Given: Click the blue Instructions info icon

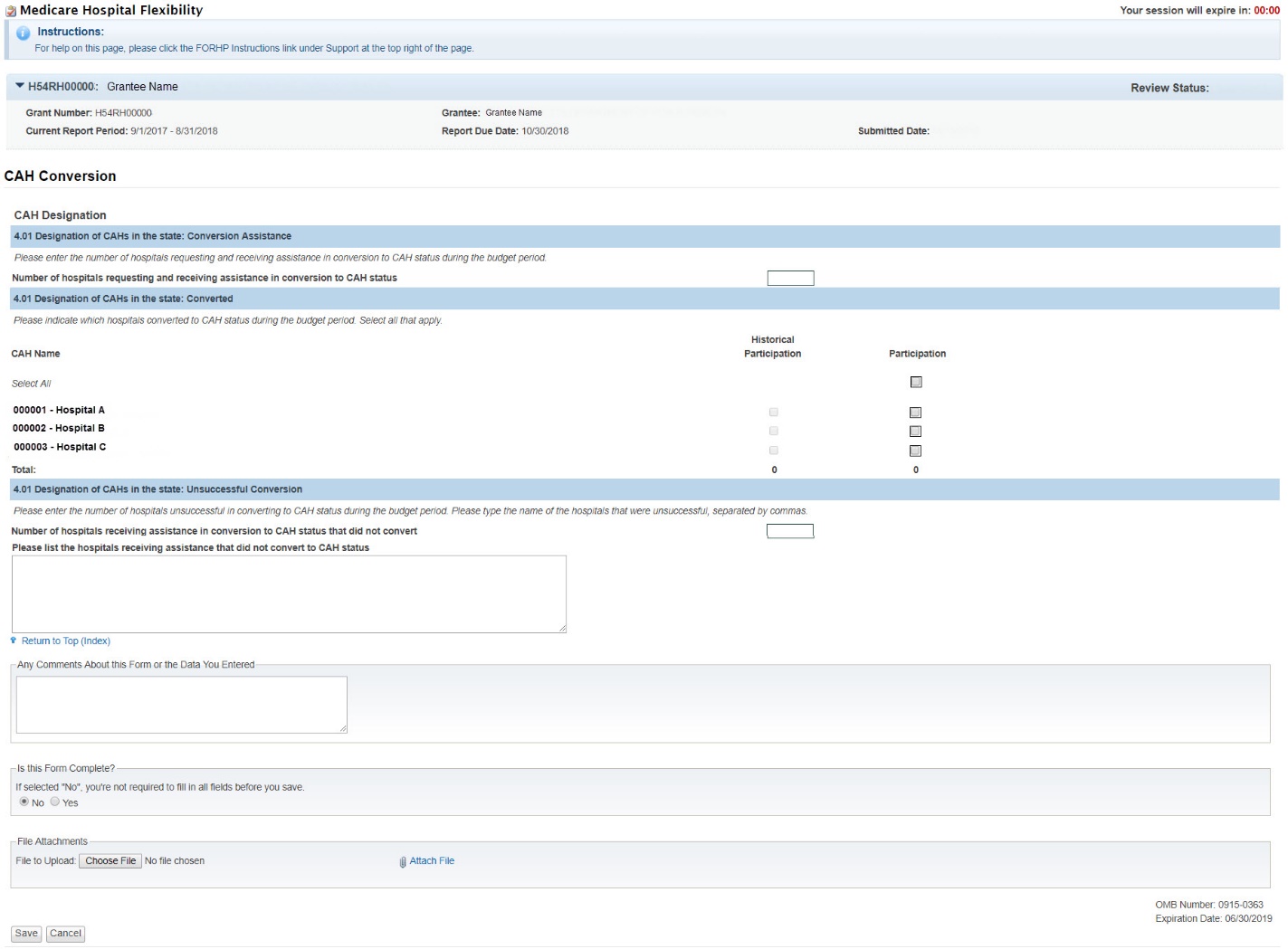Looking at the screenshot, I should coord(24,33).
